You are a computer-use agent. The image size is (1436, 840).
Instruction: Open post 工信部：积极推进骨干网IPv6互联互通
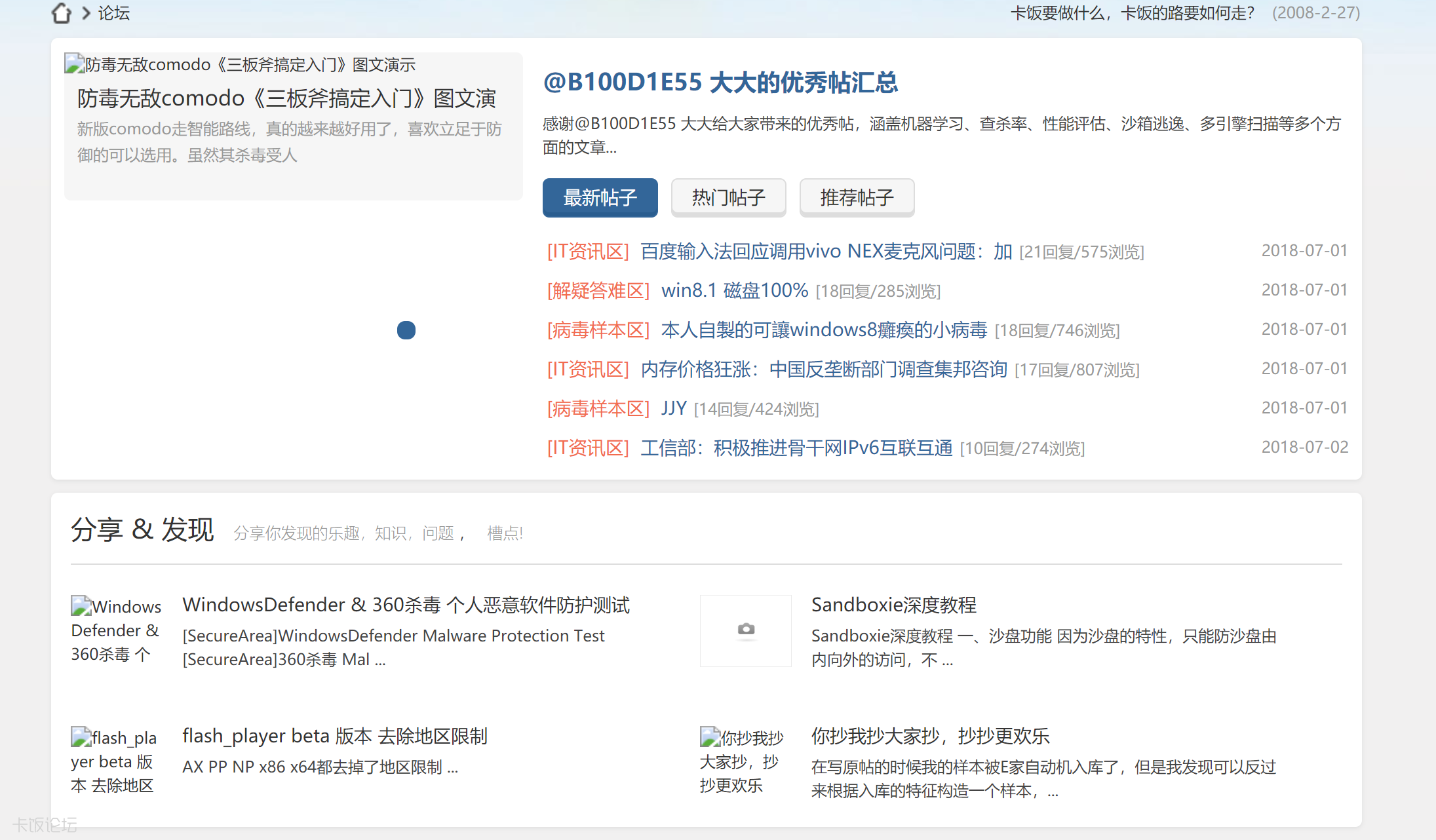[x=796, y=448]
